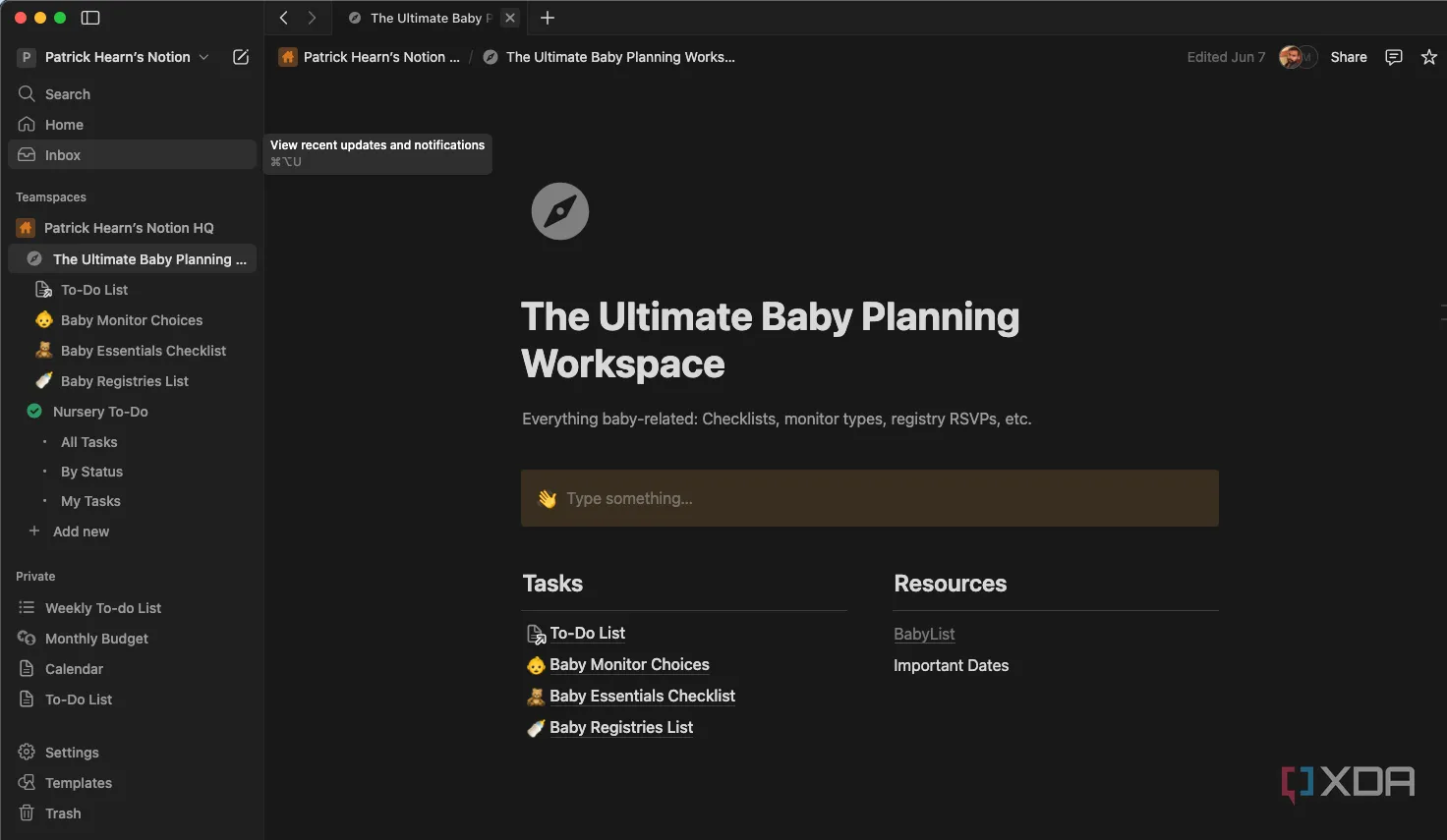Viewport: 1447px width, 840px height.
Task: Click the Resources heading
Action: 950,584
